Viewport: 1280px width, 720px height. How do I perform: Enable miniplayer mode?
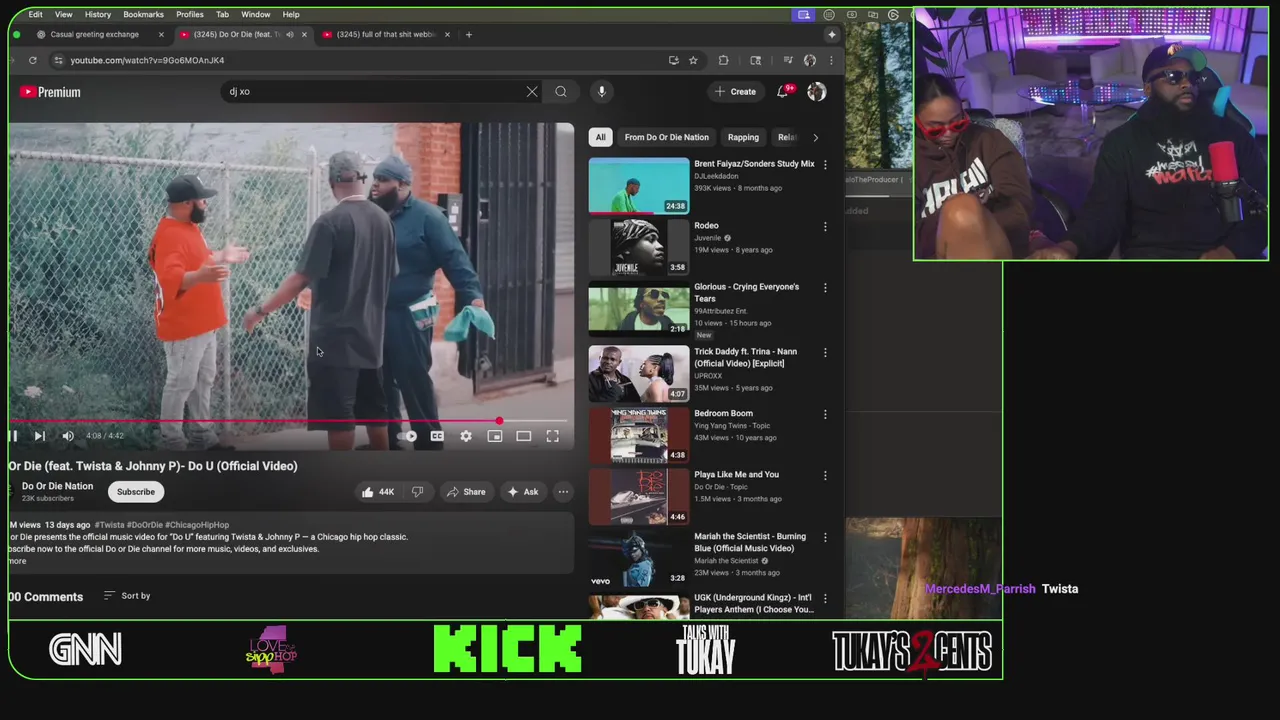click(x=495, y=436)
